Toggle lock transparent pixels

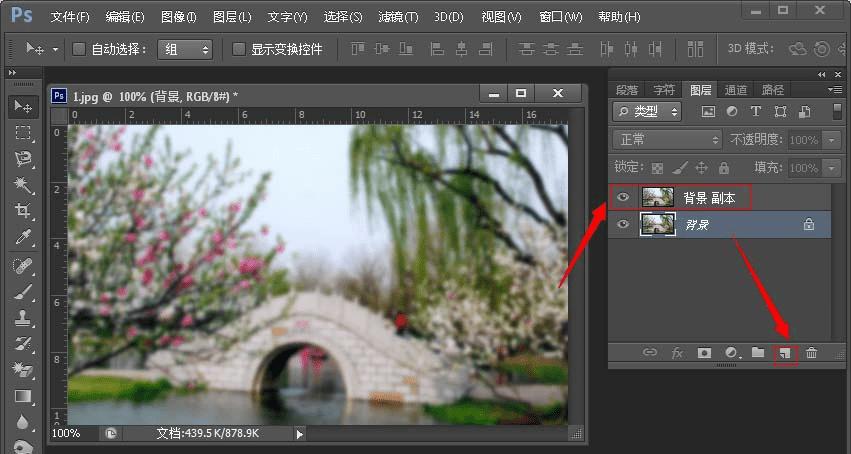[657, 168]
